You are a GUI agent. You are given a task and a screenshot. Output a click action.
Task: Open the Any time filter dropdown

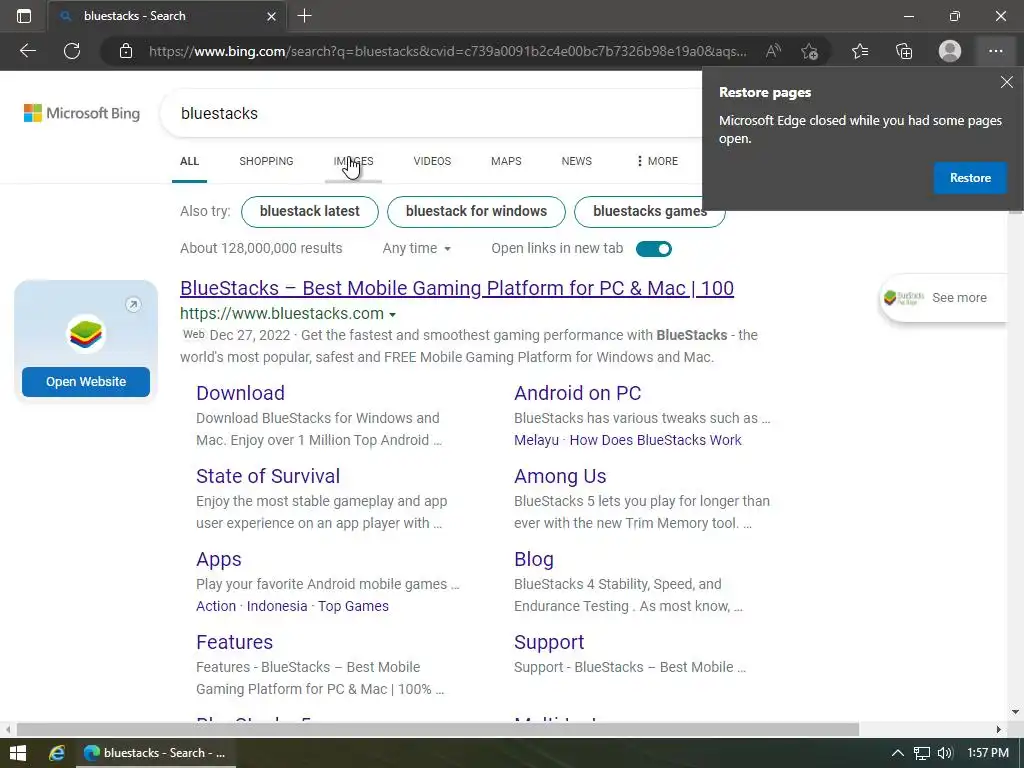click(x=417, y=248)
